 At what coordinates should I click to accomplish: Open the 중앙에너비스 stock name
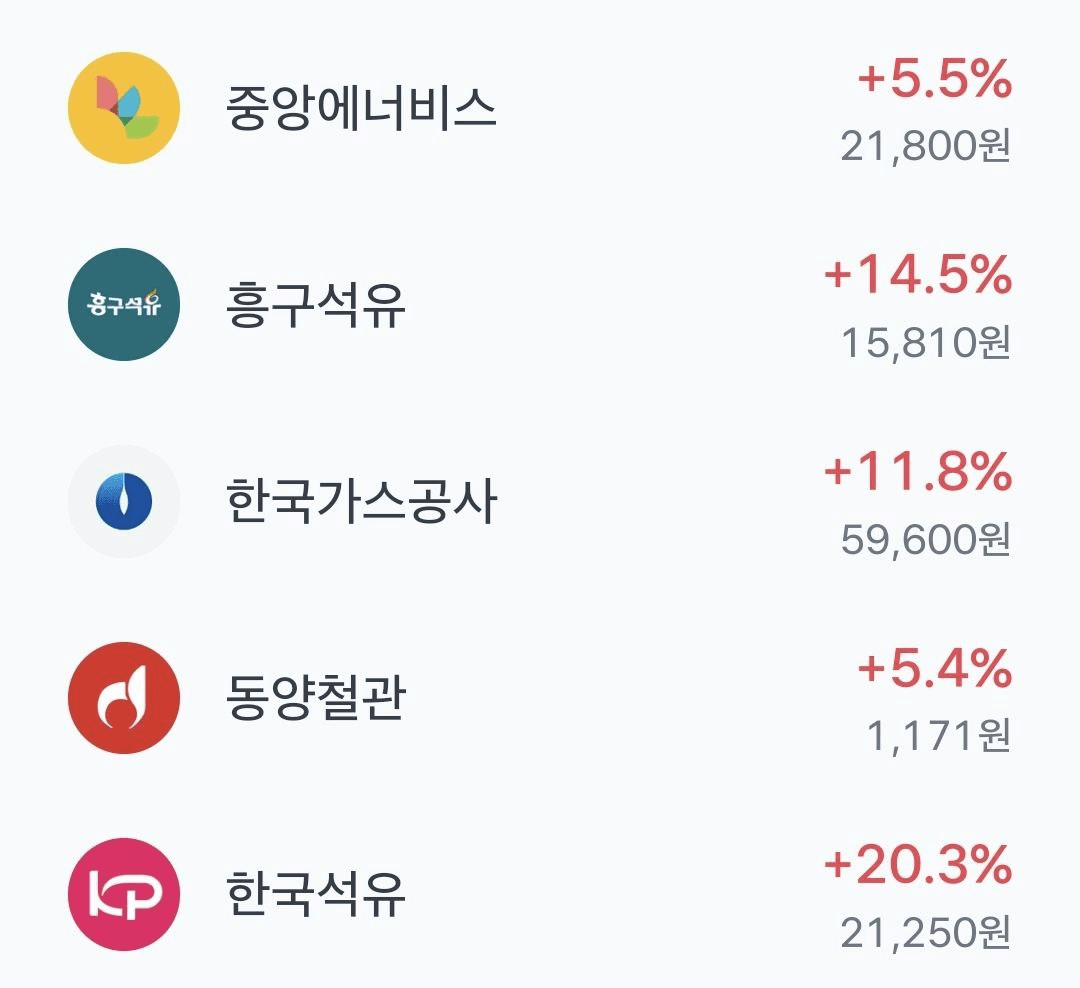click(x=361, y=108)
